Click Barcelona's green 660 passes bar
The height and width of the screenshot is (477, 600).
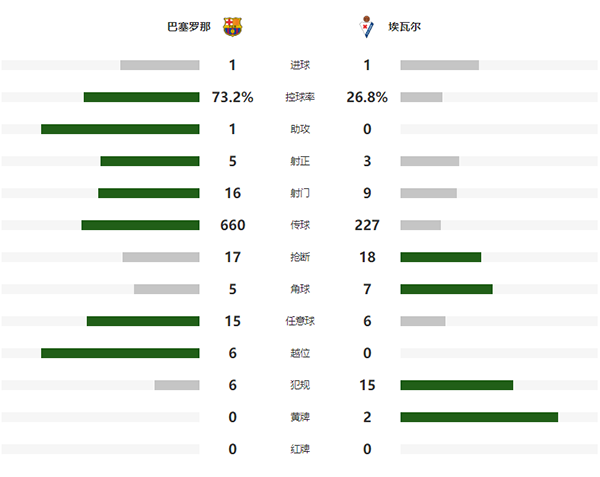pyautogui.click(x=140, y=225)
